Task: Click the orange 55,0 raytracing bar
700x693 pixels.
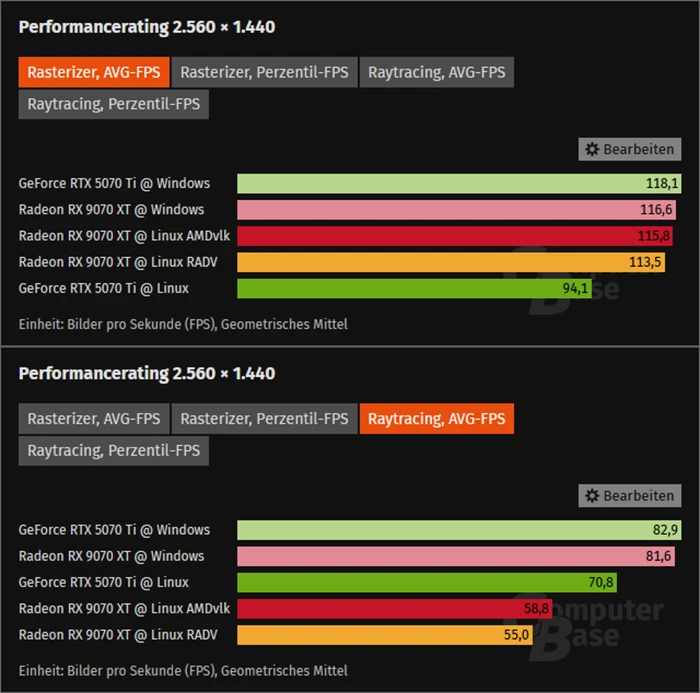Action: point(385,635)
